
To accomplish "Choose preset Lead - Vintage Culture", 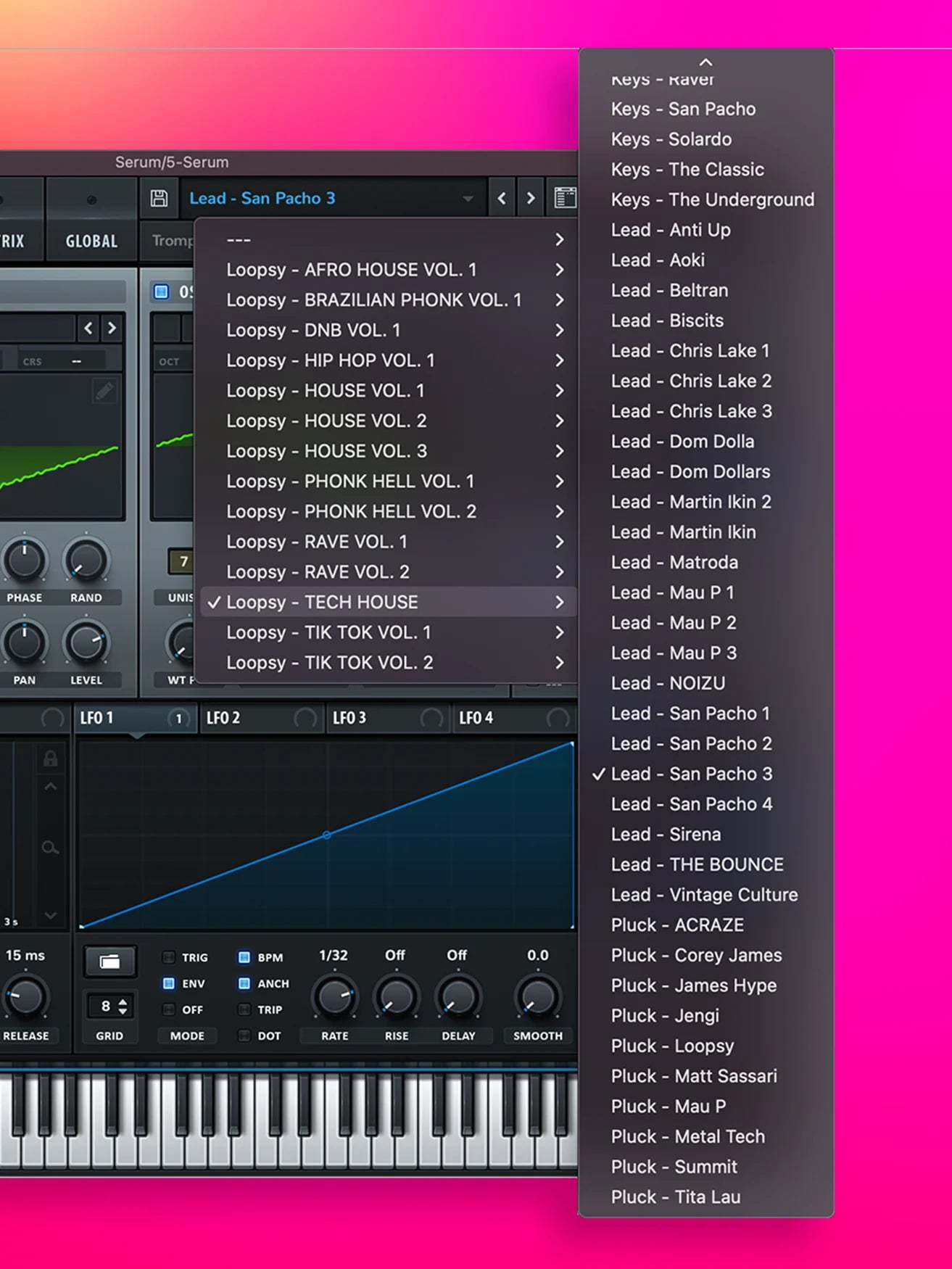I will (x=706, y=895).
